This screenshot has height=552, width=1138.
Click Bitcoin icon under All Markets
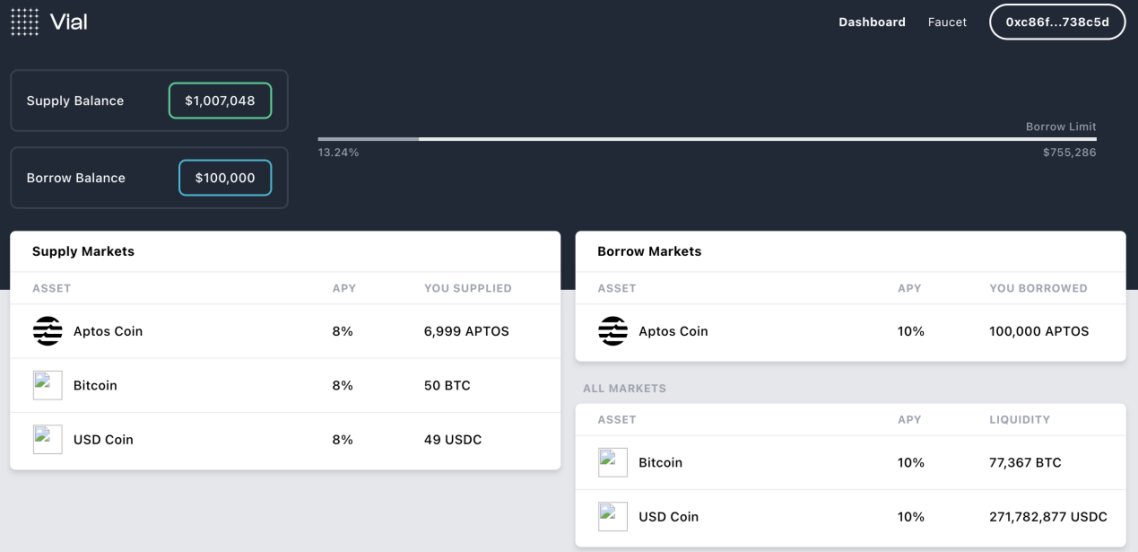point(613,462)
